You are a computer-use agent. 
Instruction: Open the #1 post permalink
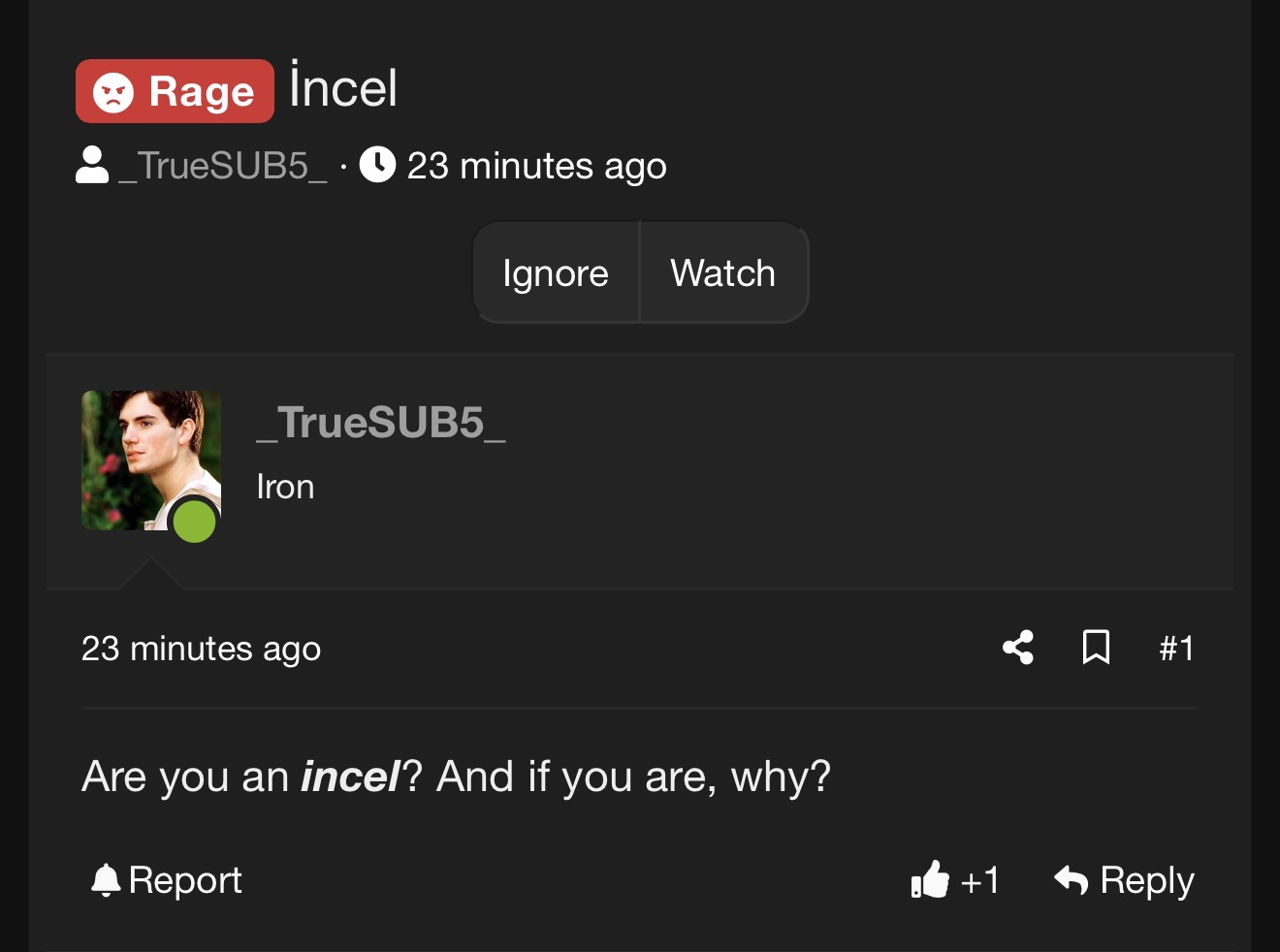click(x=1176, y=648)
